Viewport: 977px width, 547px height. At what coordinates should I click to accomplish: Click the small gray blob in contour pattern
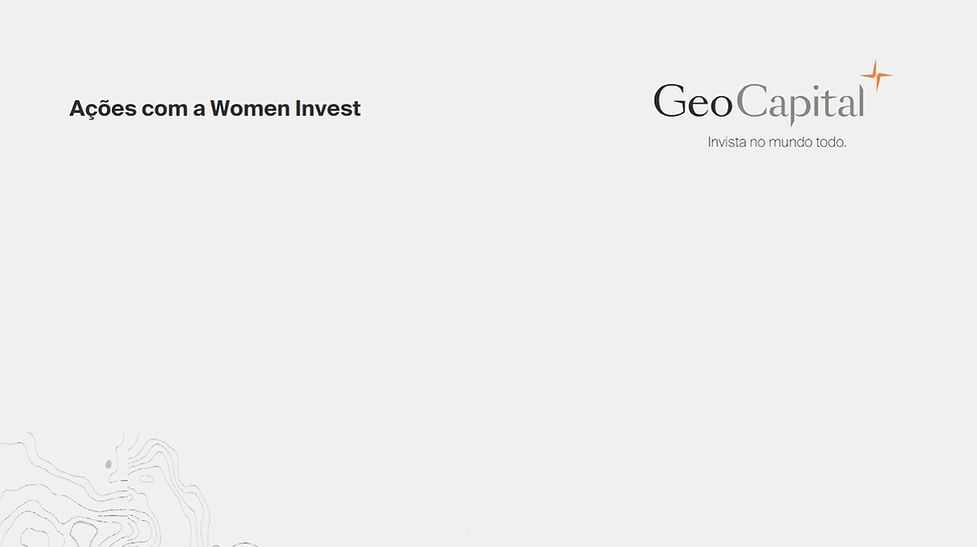pyautogui.click(x=108, y=463)
